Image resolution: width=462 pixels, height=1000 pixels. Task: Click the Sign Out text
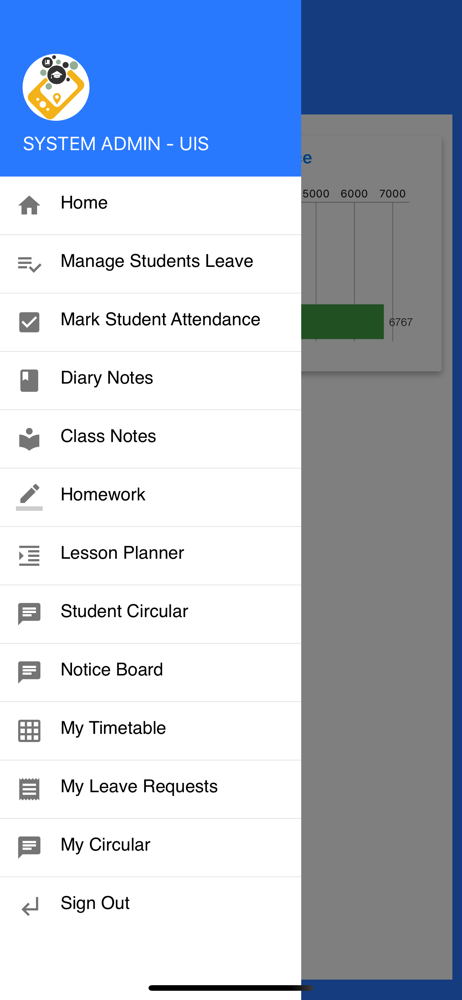(95, 903)
